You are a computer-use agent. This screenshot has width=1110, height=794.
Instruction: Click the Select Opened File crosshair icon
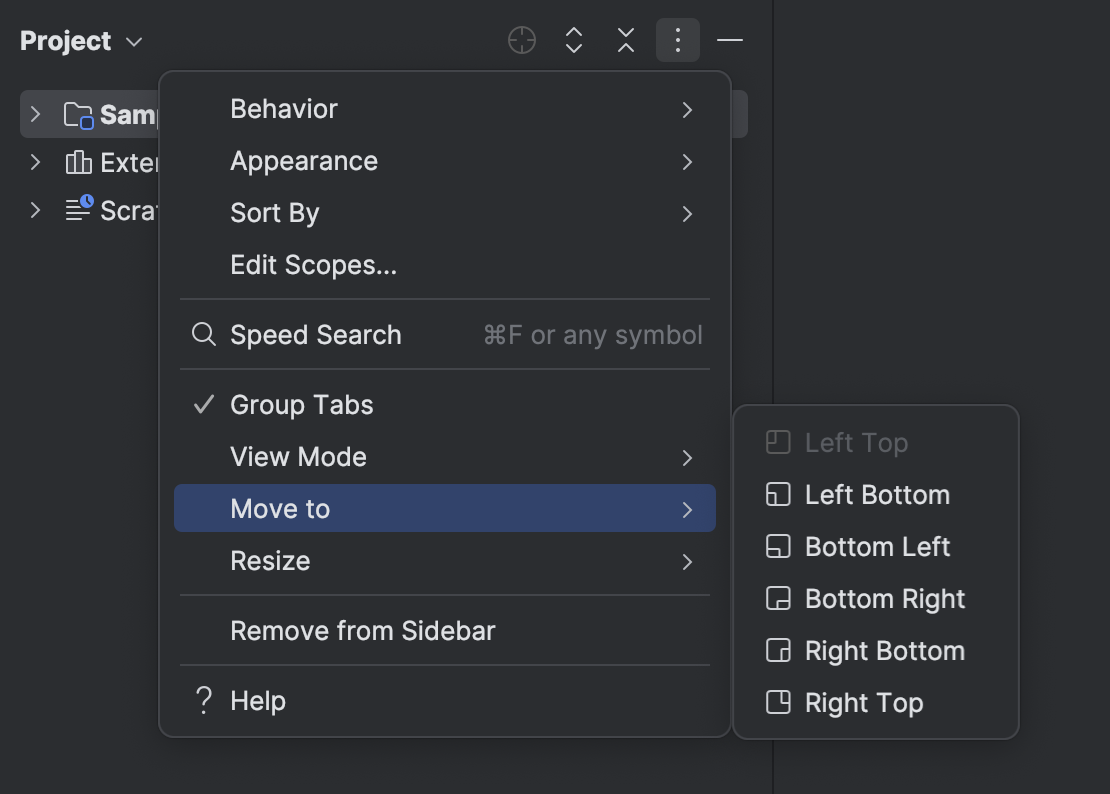[x=521, y=40]
